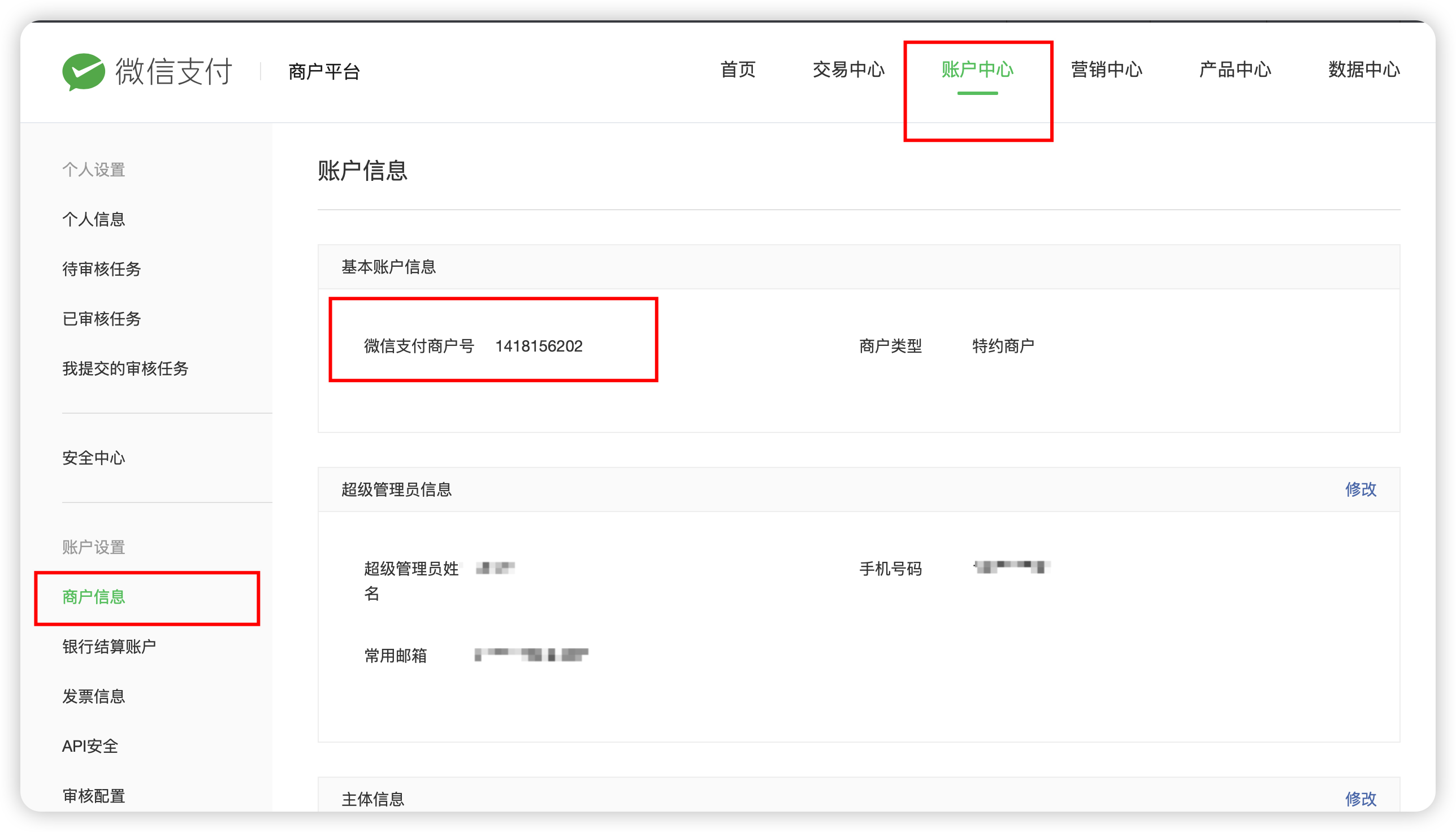Select 审核配置 sidebar item
Viewport: 1456px width, 832px height.
(x=94, y=796)
